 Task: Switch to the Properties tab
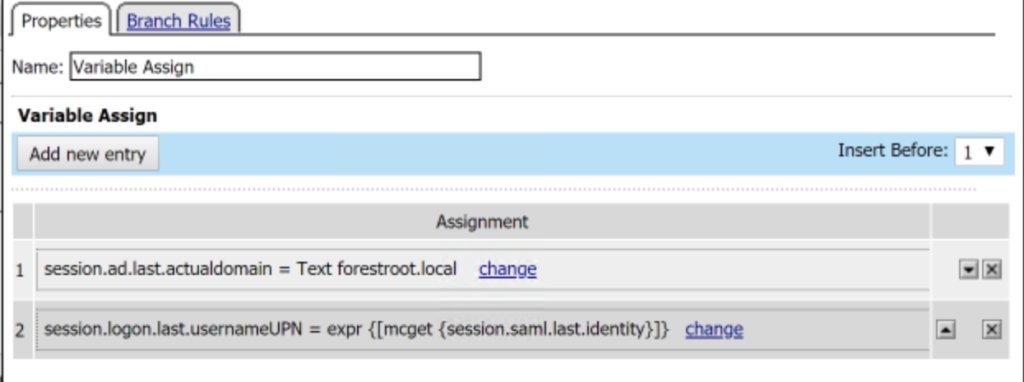61,21
